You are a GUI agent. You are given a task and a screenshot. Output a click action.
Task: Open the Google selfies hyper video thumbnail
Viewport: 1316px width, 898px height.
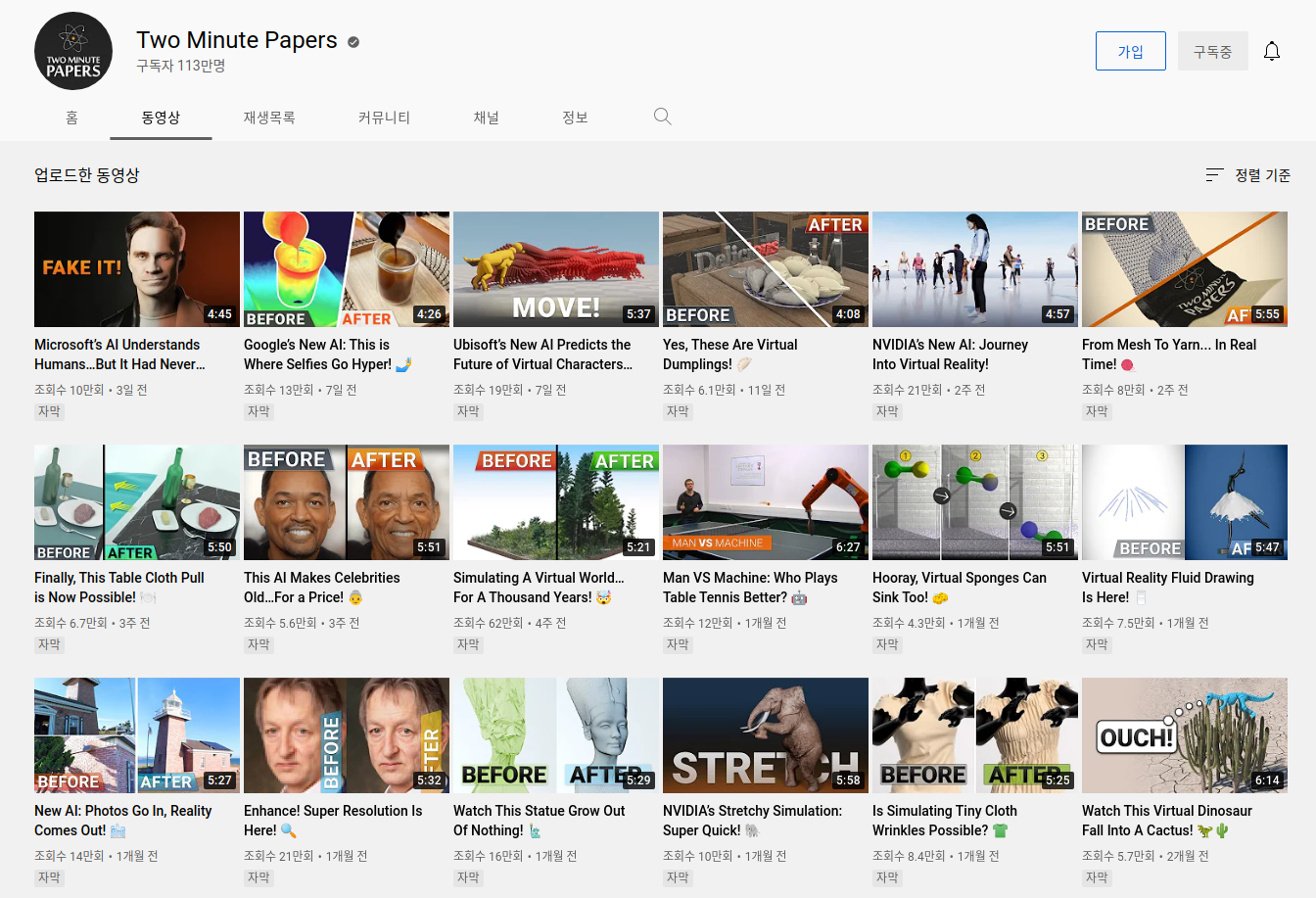(347, 269)
